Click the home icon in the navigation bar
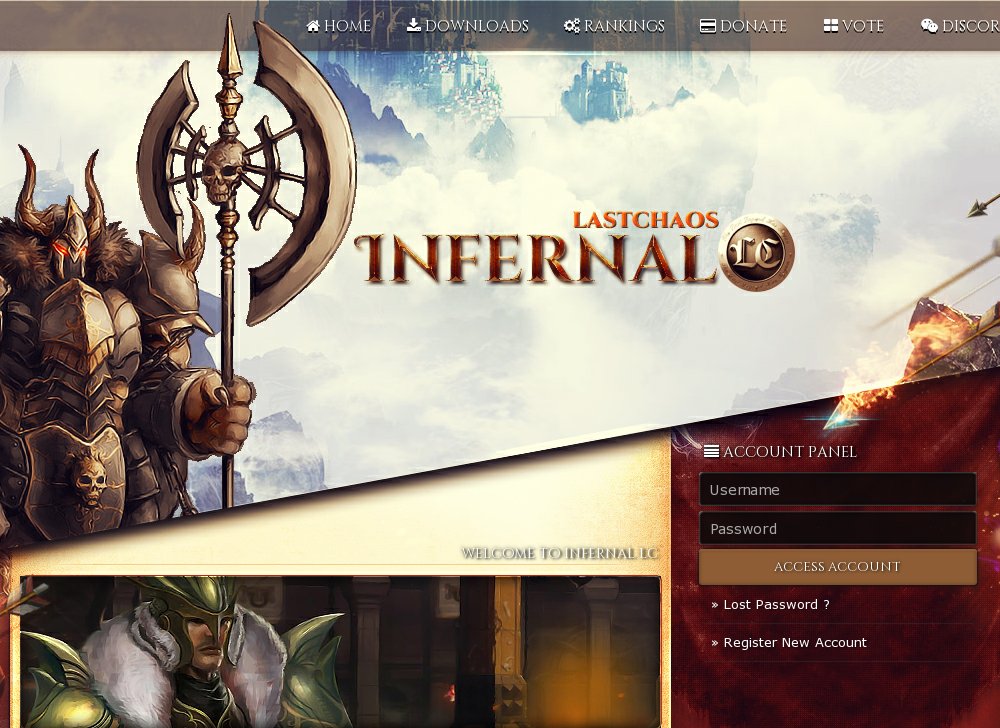1000x728 pixels. 314,26
